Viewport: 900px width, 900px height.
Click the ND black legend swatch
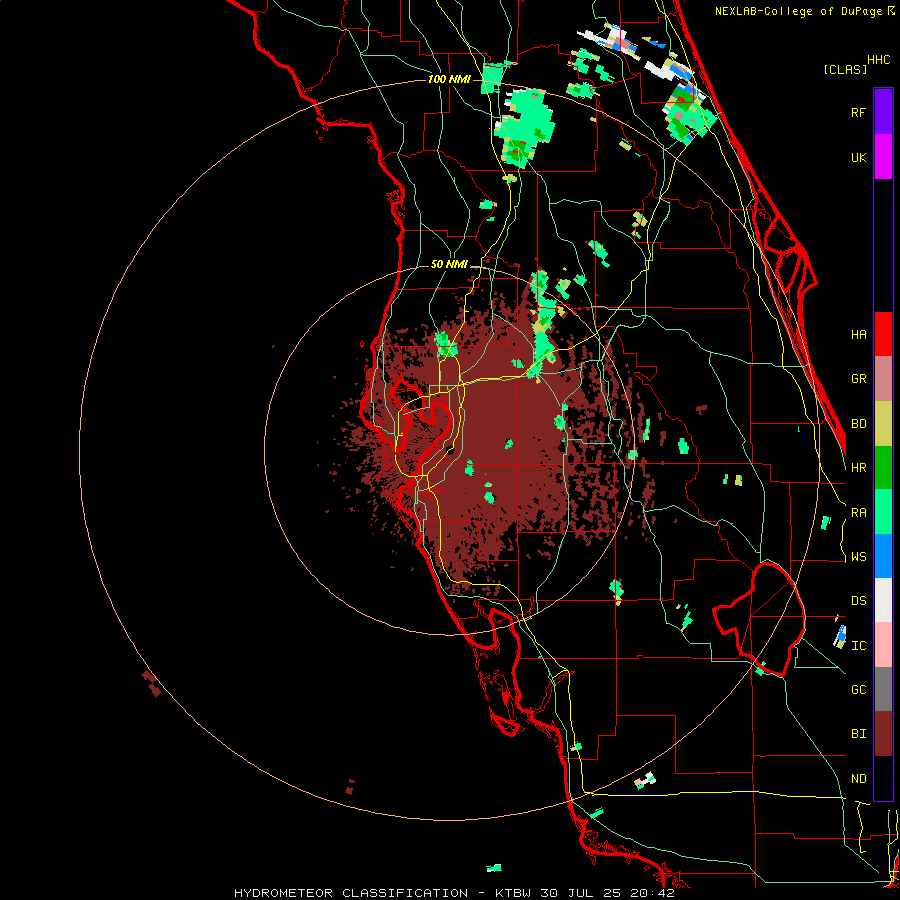coord(883,778)
